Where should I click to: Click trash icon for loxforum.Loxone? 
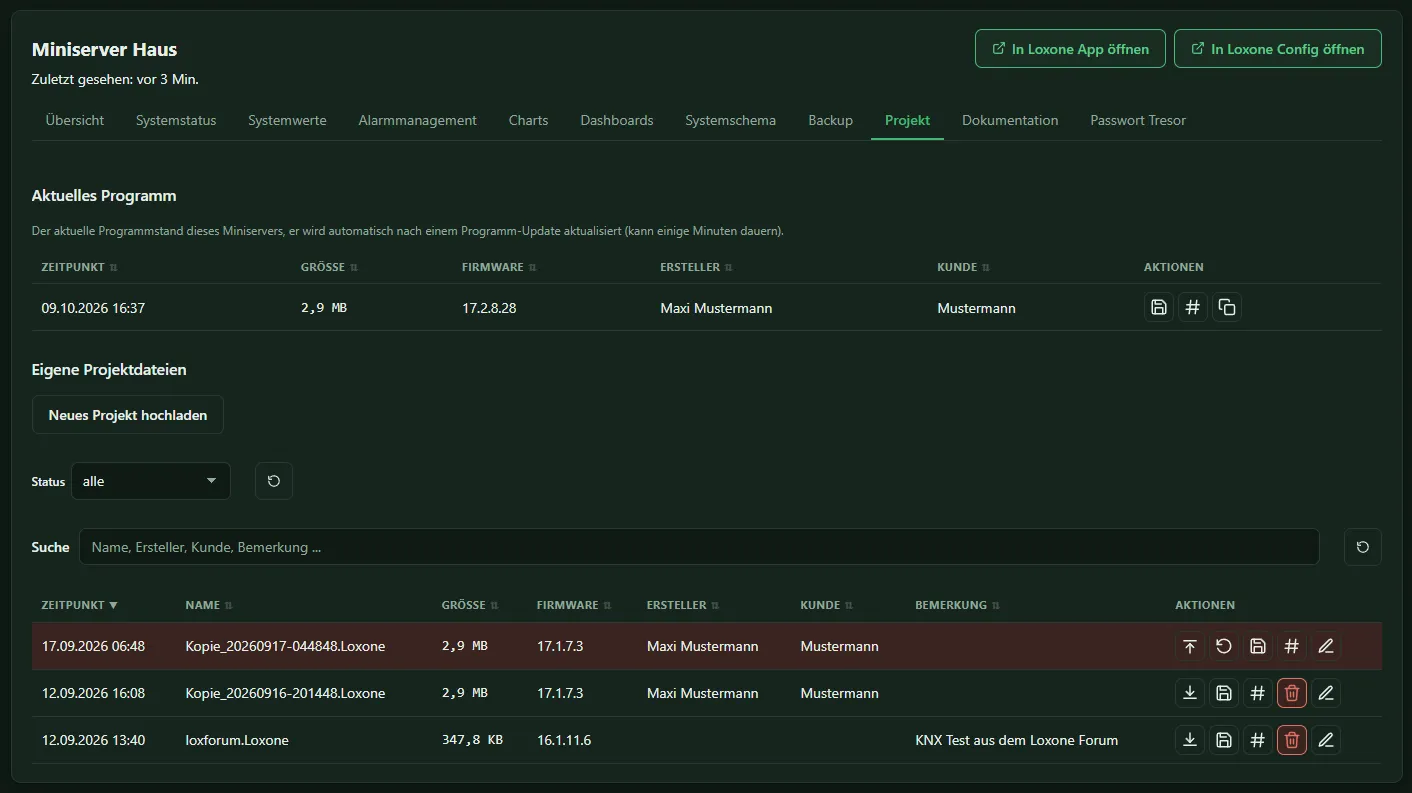[x=1292, y=740]
